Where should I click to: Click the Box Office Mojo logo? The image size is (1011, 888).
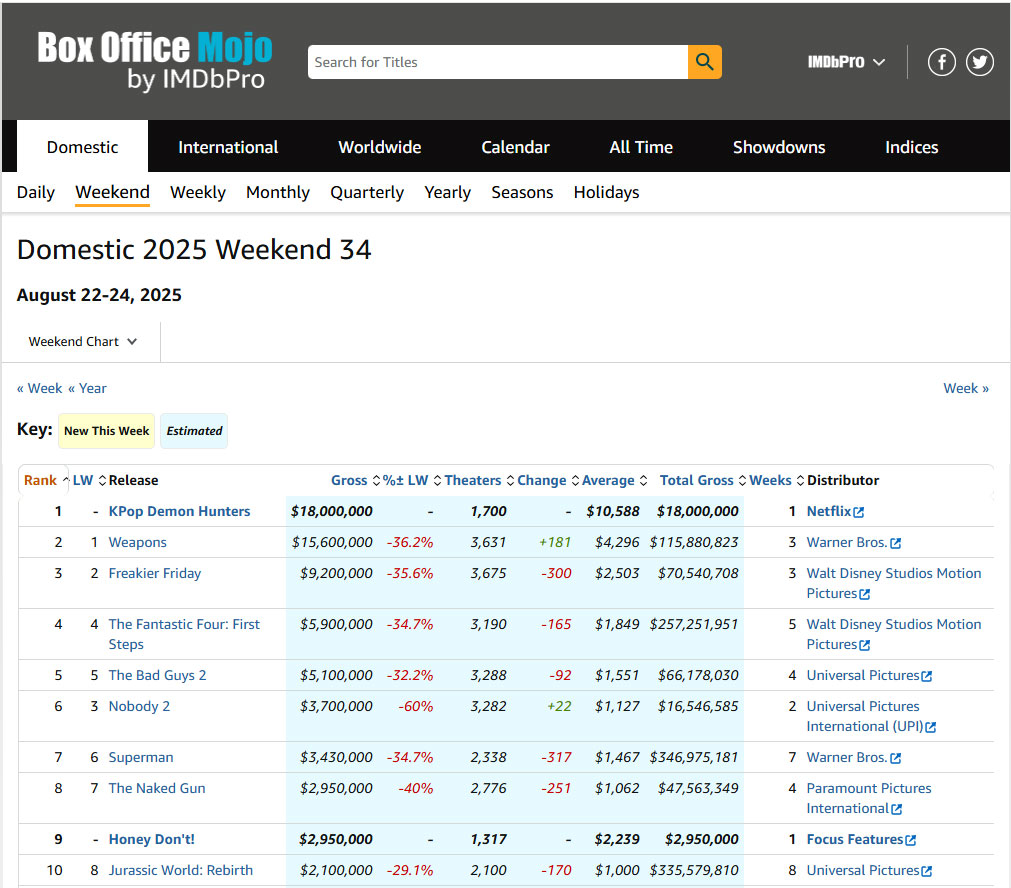coord(155,60)
